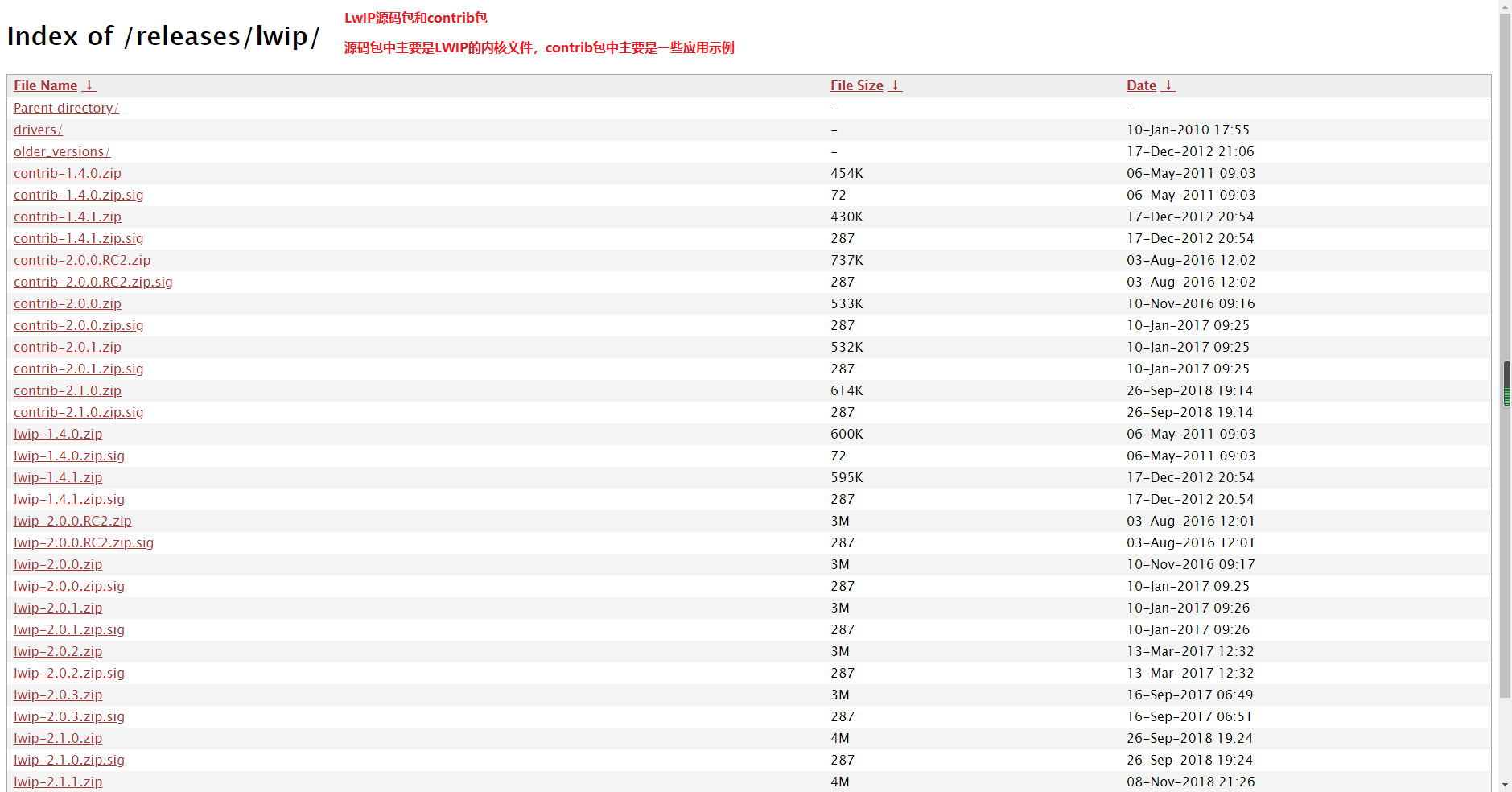Select the 595K size of lwip-1.4.1.zip
The height and width of the screenshot is (792, 1512).
(847, 477)
